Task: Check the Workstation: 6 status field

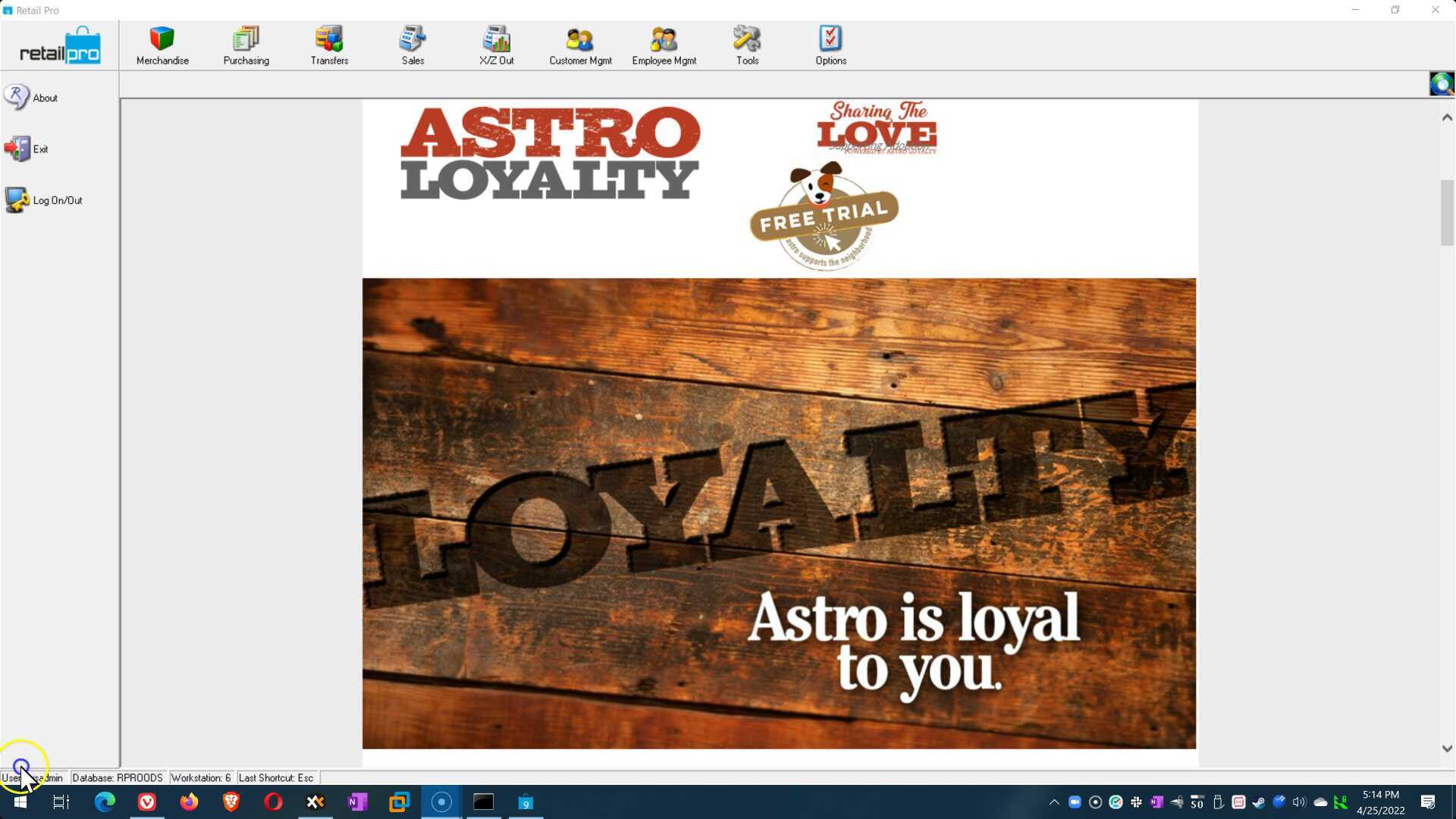Action: tap(200, 777)
